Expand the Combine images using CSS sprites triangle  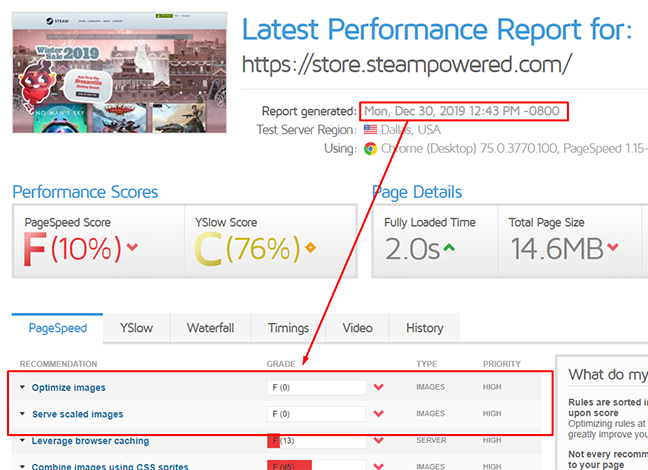point(22,466)
